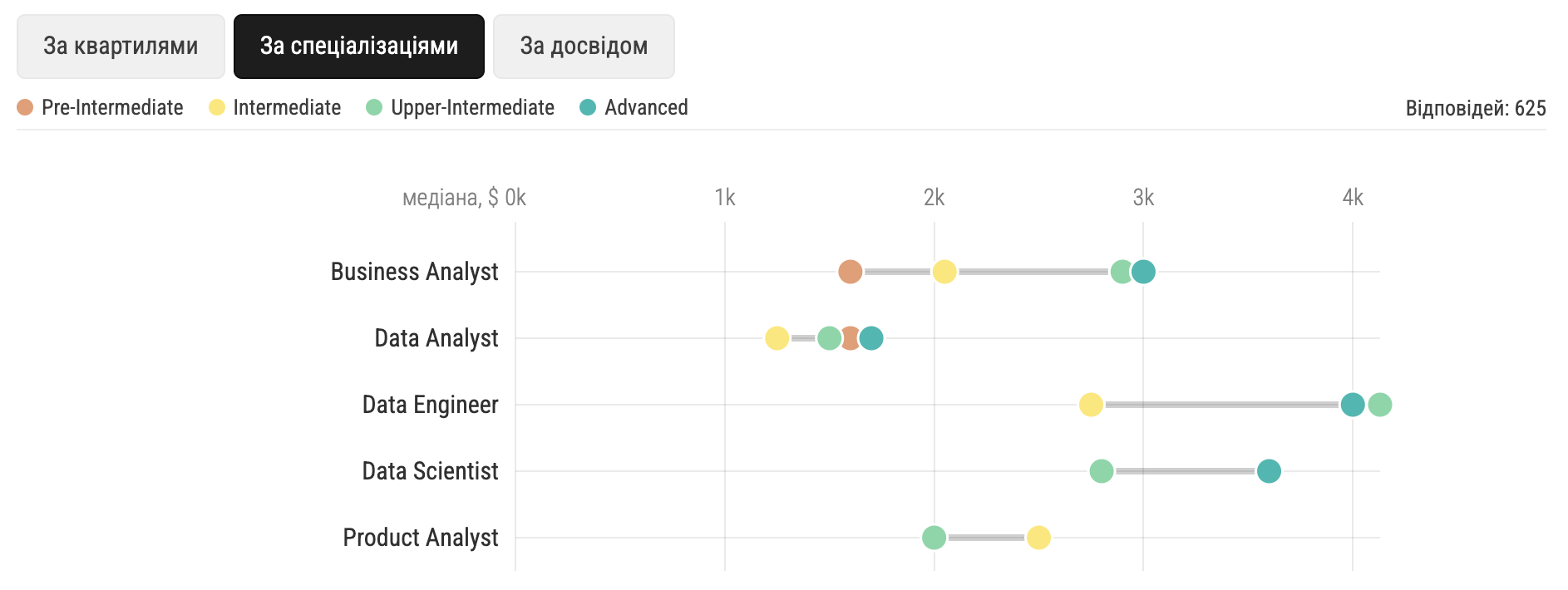The height and width of the screenshot is (590, 1568).
Task: Click the teal Advanced dot for Data Analyst
Action: 871,338
